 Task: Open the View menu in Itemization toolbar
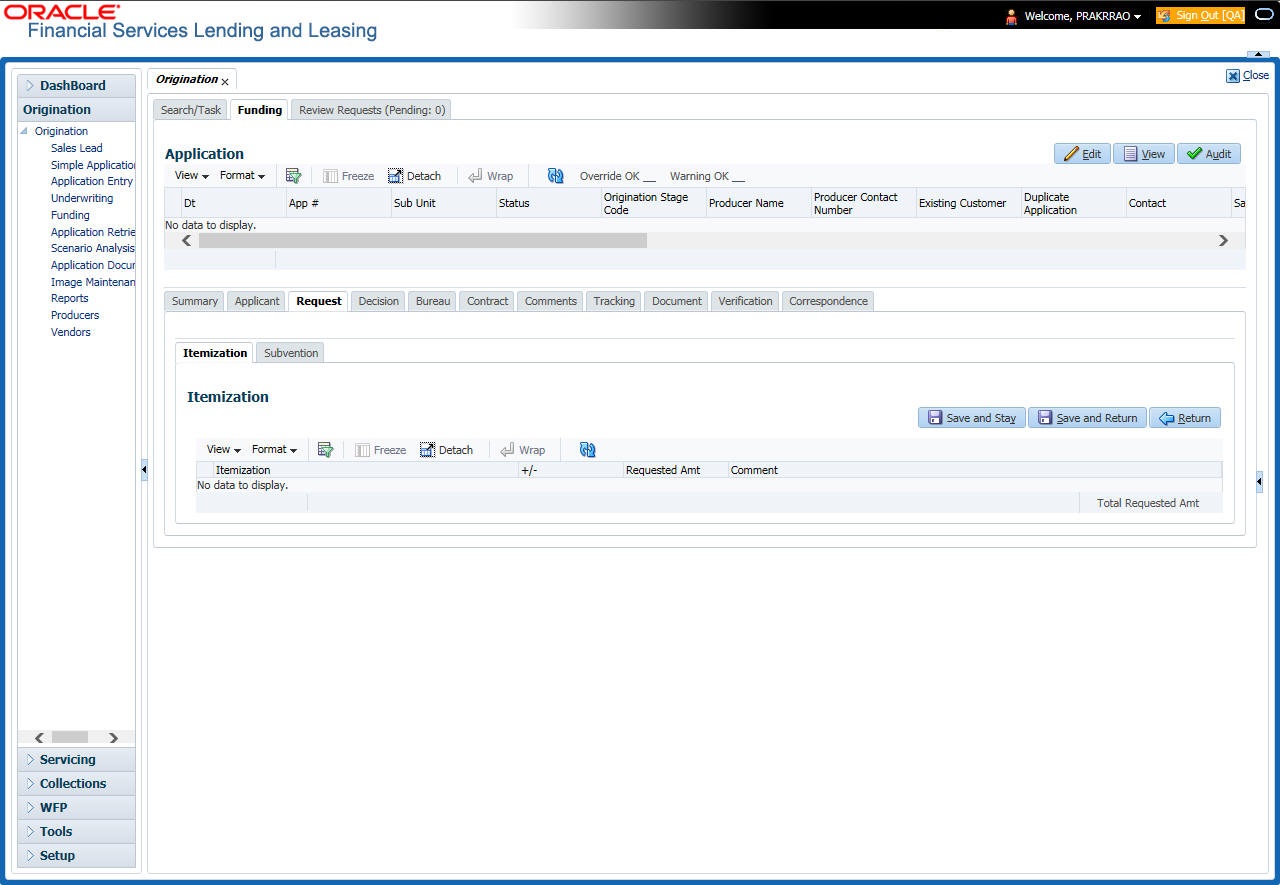pyautogui.click(x=223, y=450)
